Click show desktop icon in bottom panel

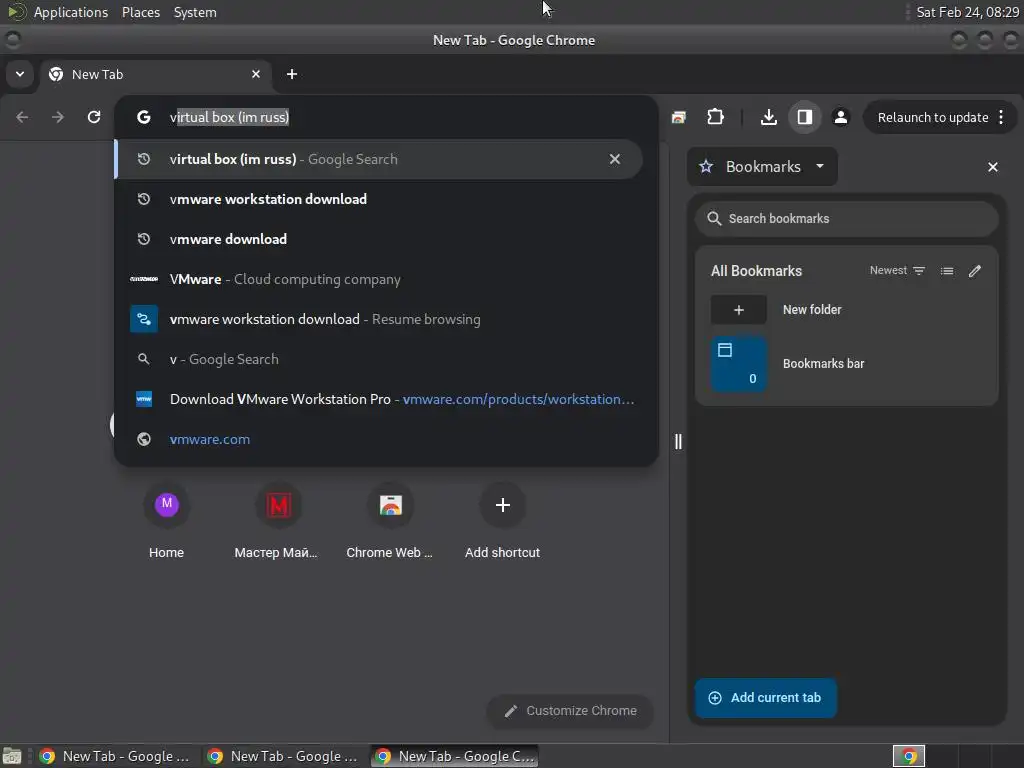pos(12,756)
